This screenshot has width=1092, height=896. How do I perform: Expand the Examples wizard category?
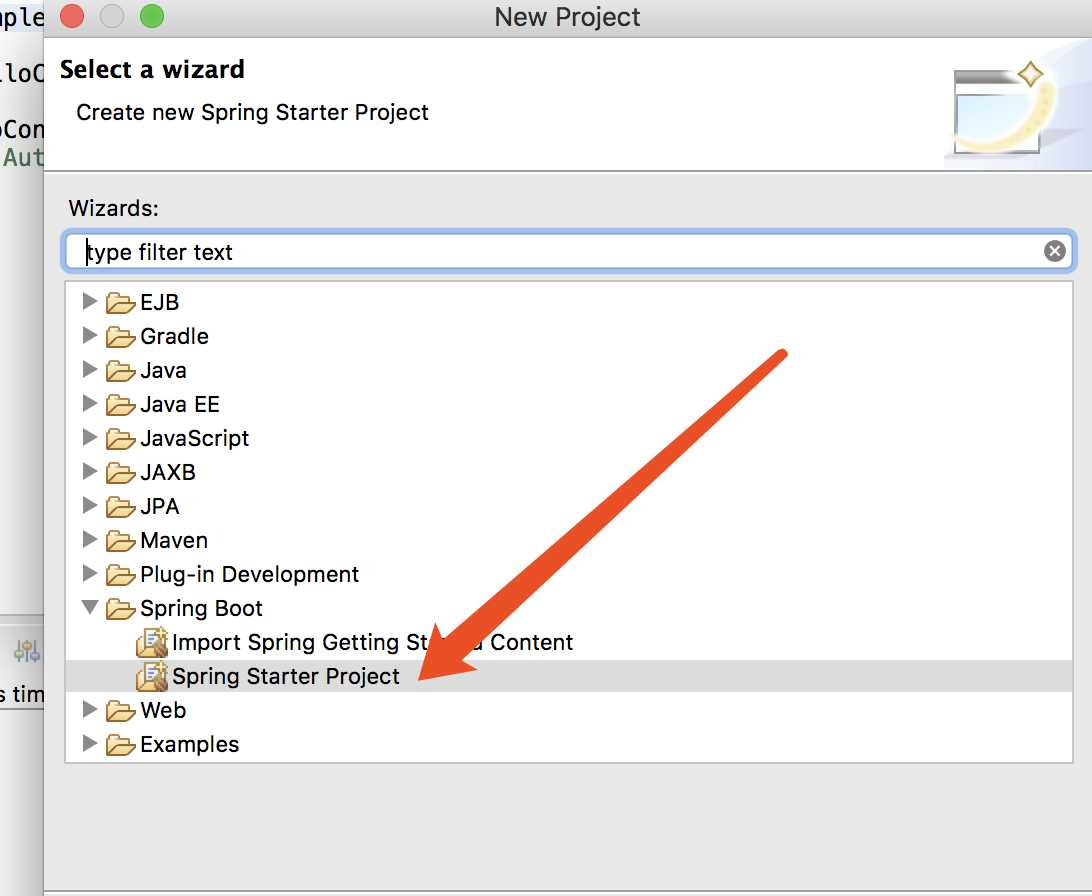click(x=90, y=743)
